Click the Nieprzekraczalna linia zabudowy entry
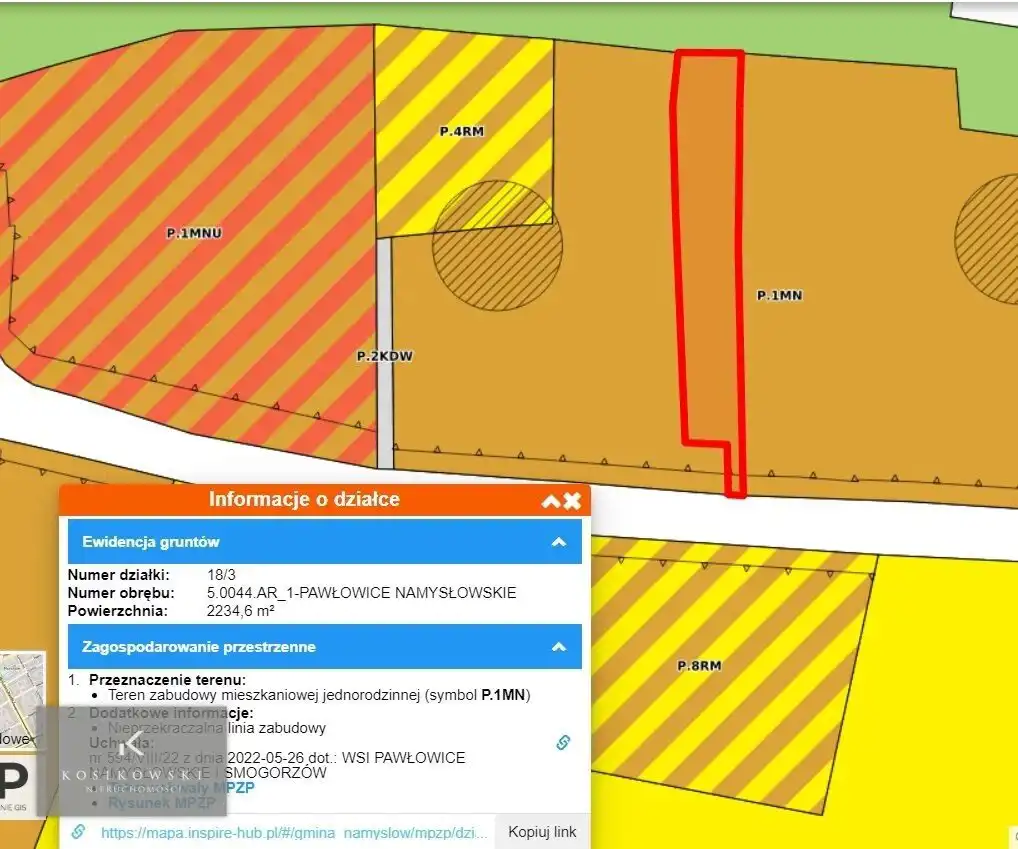 pos(217,728)
